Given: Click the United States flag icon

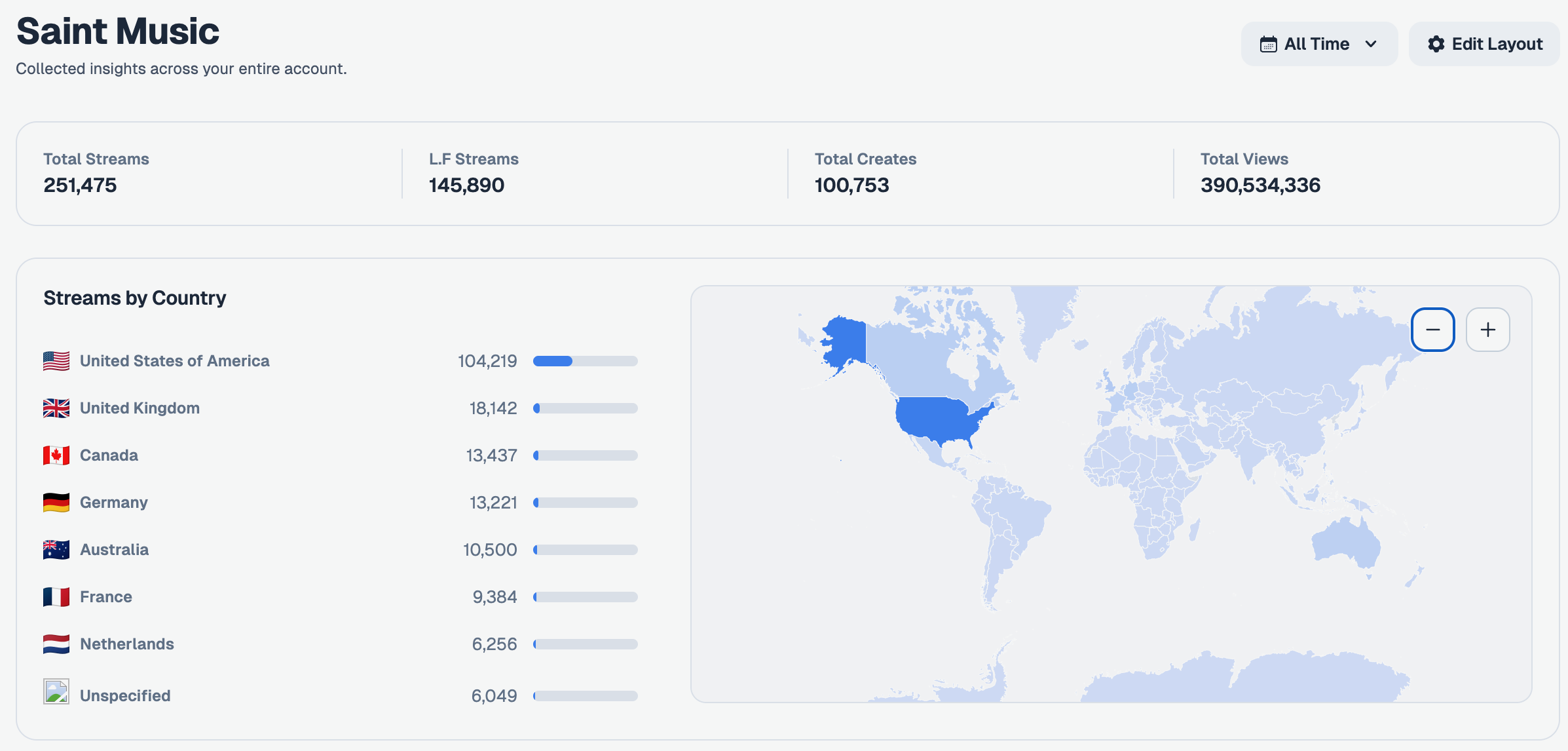Looking at the screenshot, I should pos(56,360).
